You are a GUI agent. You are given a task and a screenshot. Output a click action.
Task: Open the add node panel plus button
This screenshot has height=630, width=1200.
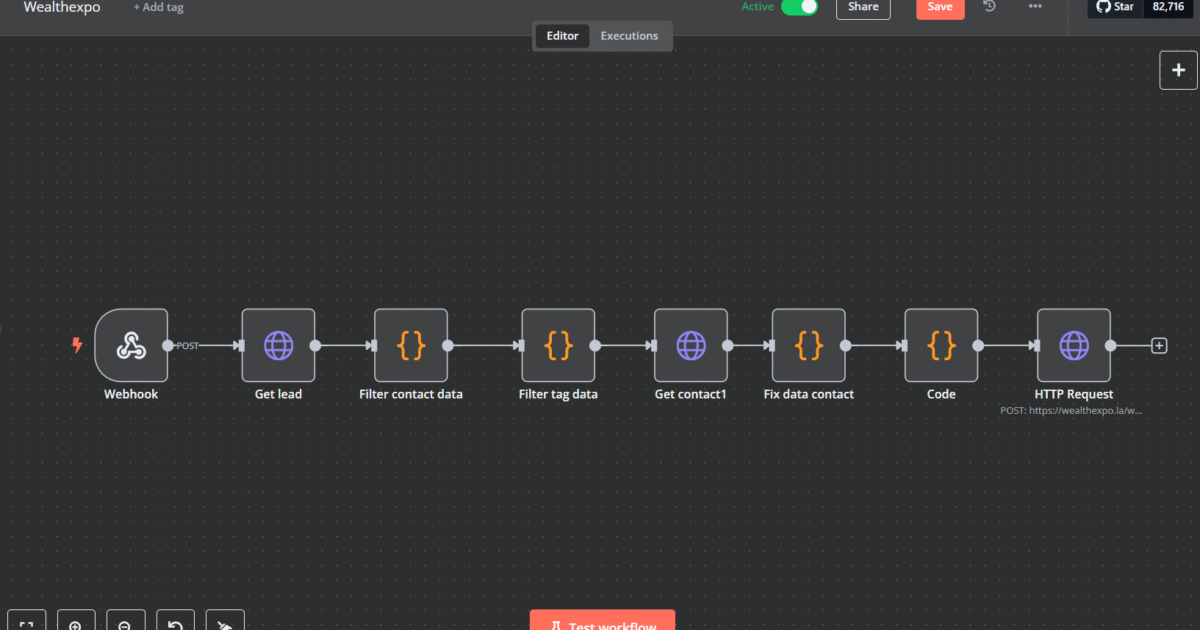pos(1178,70)
